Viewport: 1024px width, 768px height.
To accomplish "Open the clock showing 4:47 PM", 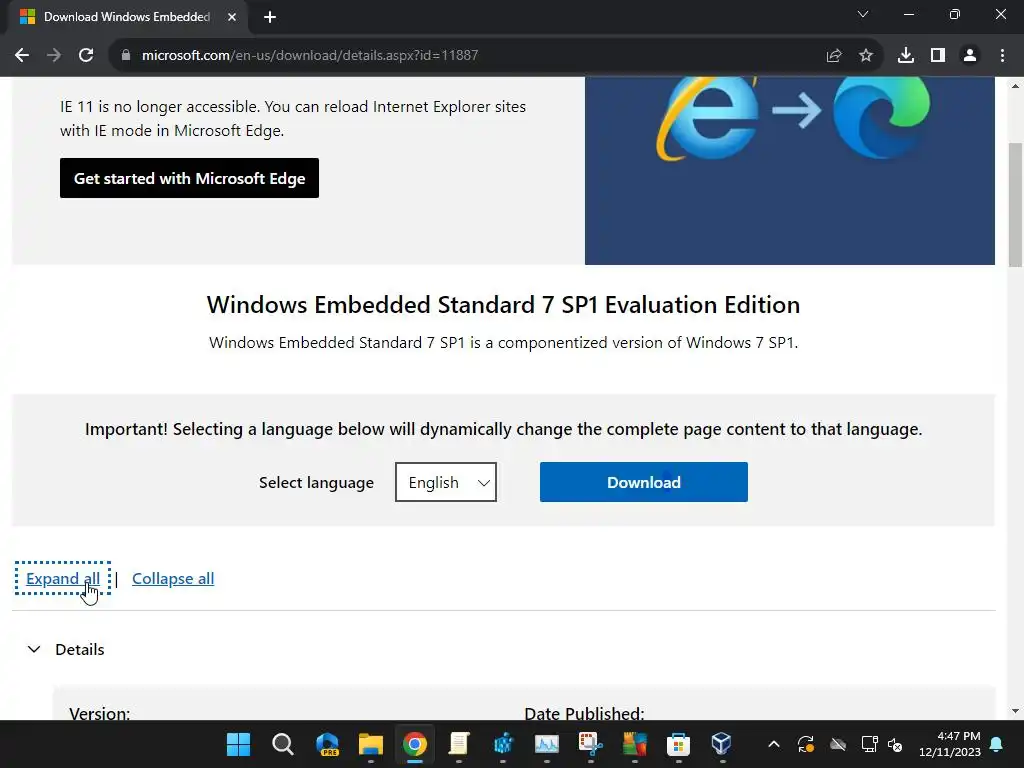I will (x=950, y=744).
